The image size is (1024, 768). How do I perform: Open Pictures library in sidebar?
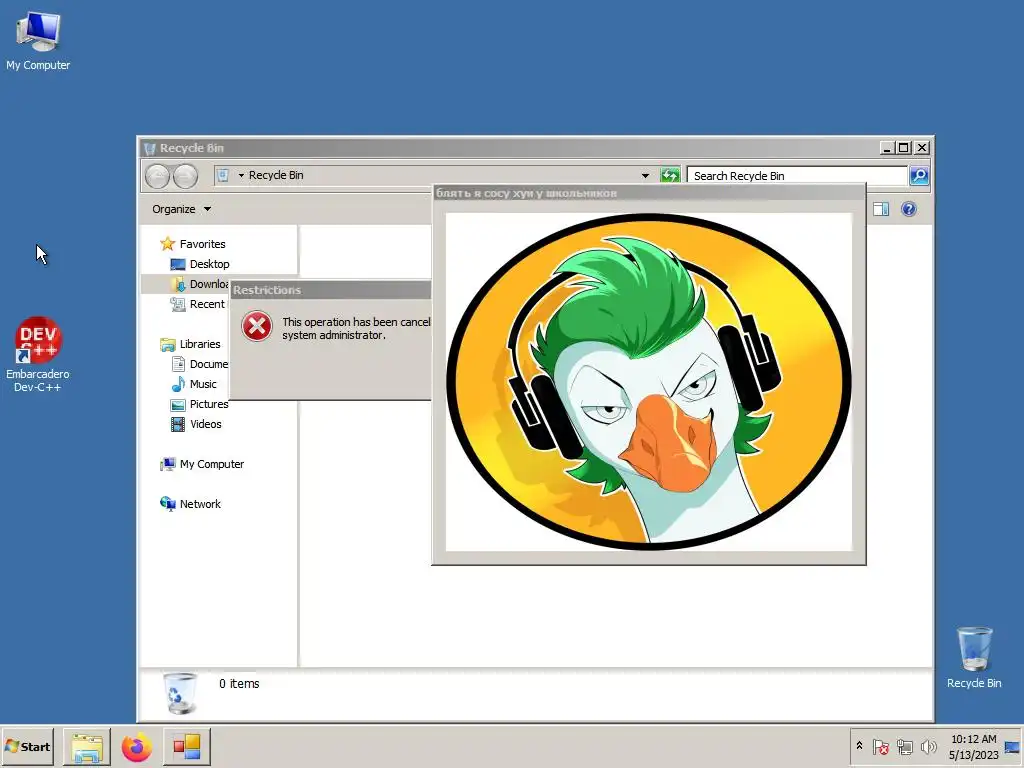coord(200,404)
